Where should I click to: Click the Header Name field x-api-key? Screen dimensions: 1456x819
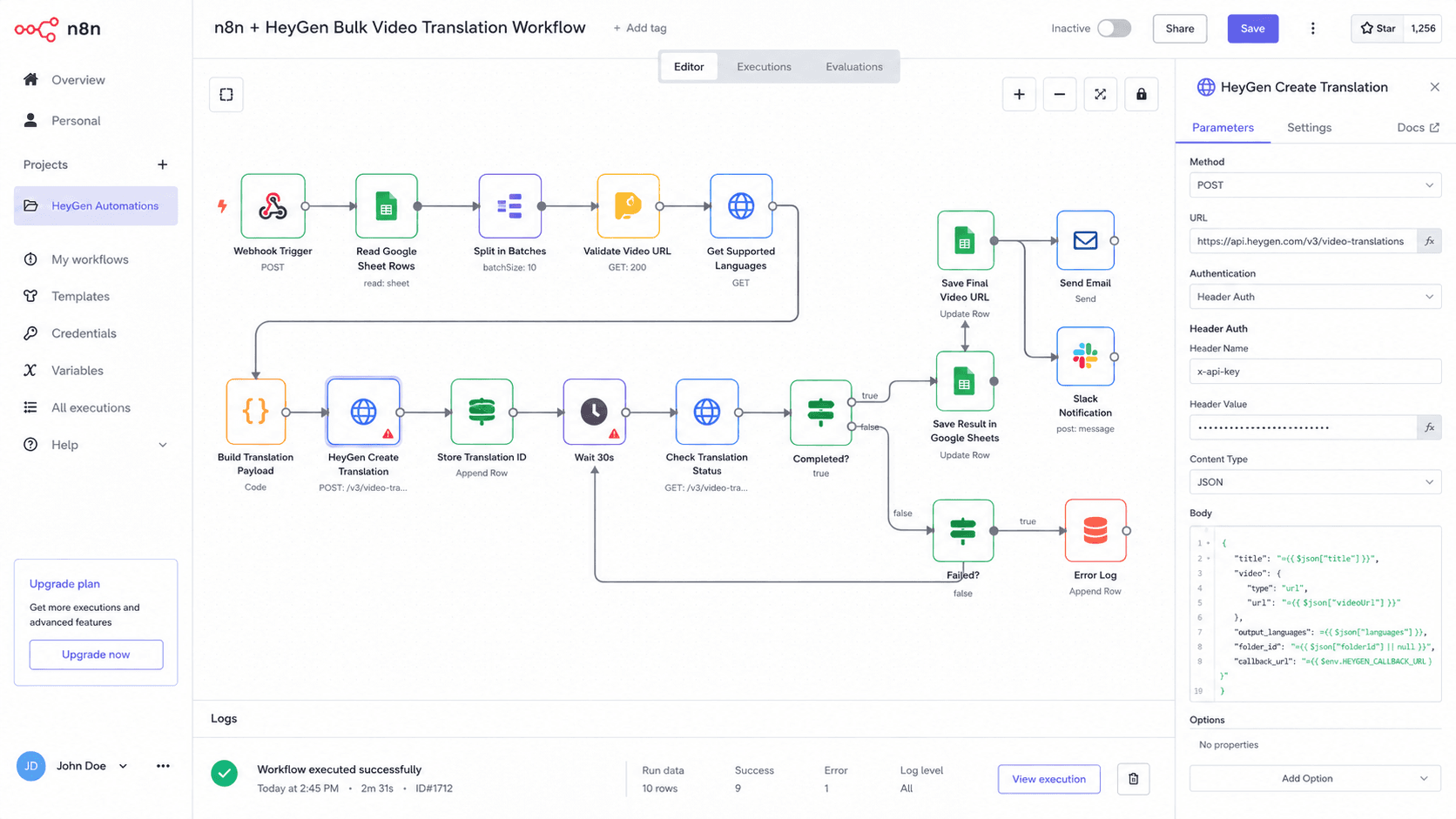pyautogui.click(x=1315, y=372)
